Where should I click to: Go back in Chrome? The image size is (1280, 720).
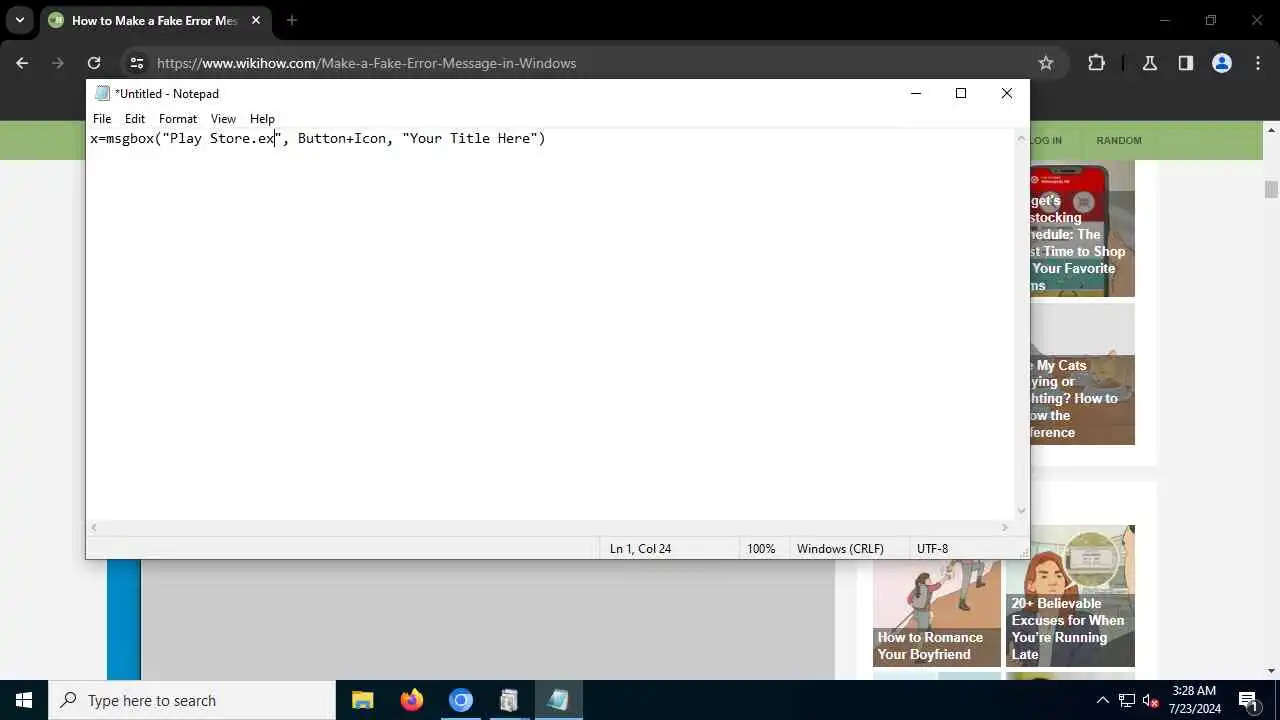[22, 63]
